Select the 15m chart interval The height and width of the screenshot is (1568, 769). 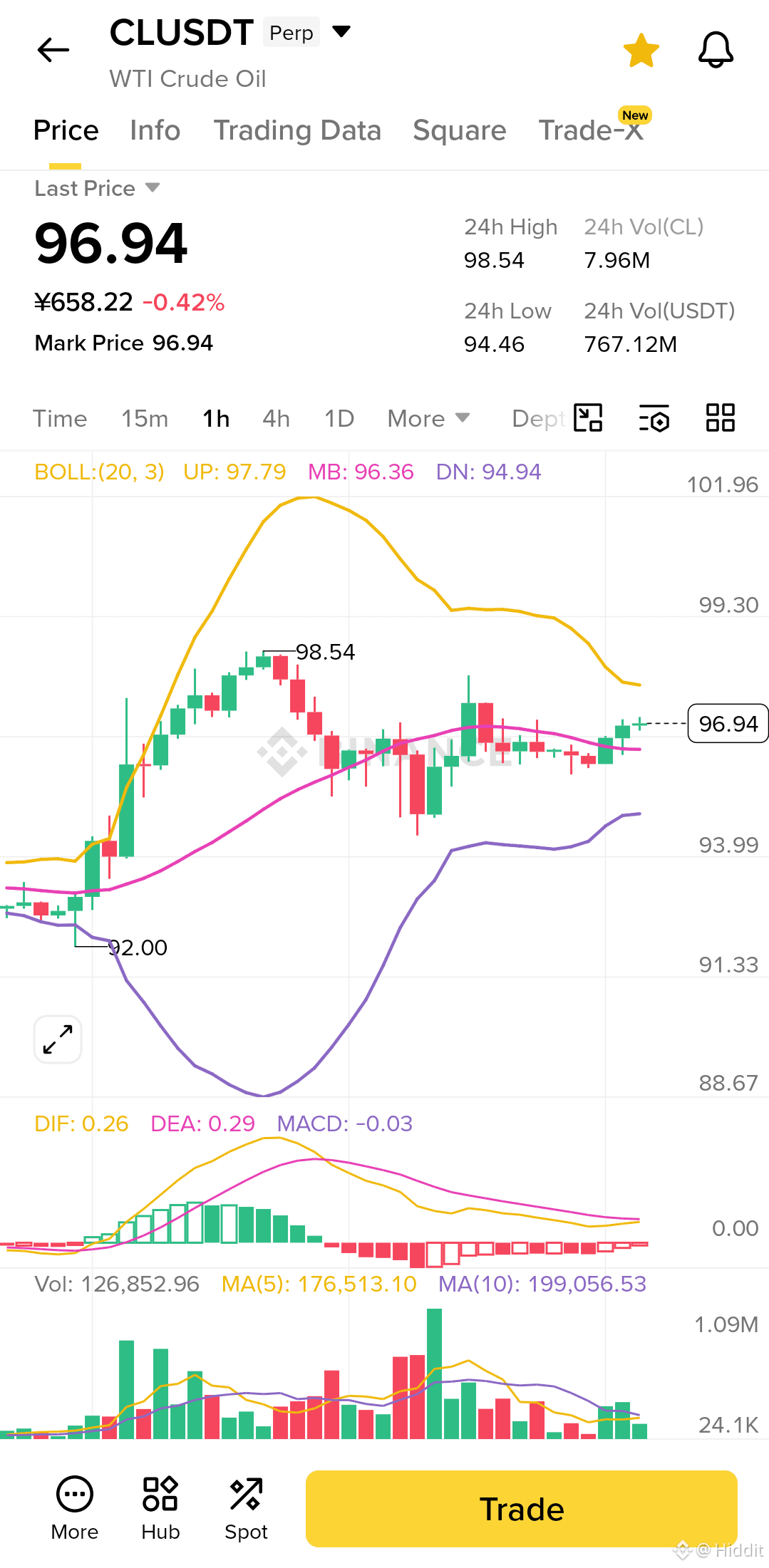(145, 419)
